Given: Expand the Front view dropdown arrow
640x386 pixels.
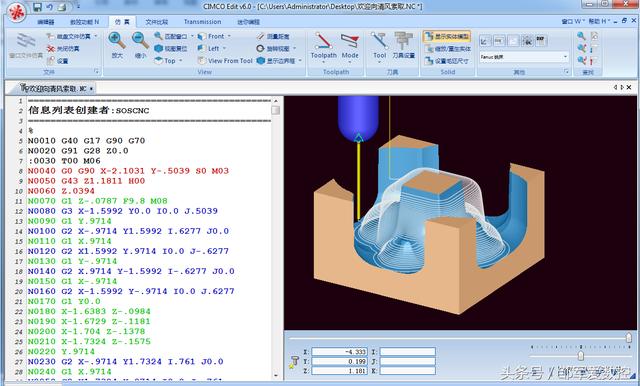Looking at the screenshot, I should point(229,36).
